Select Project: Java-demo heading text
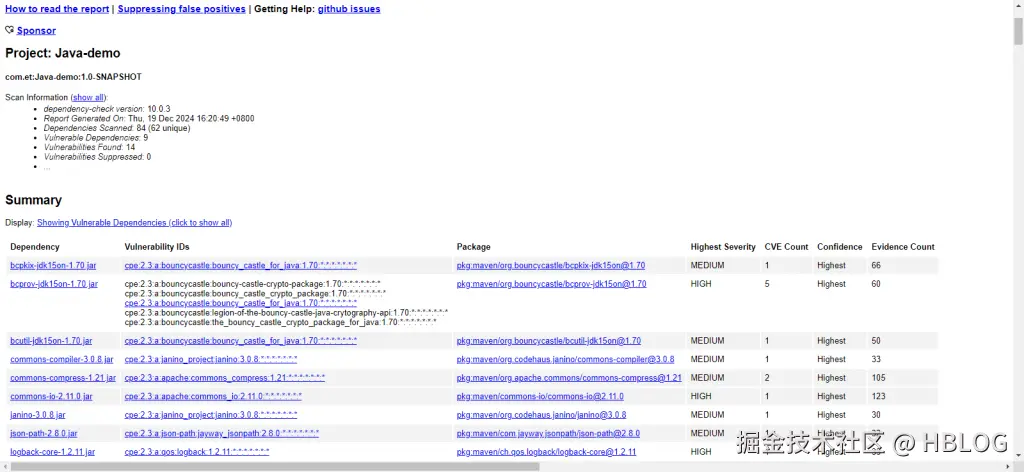The width and height of the screenshot is (1024, 472). [x=63, y=54]
